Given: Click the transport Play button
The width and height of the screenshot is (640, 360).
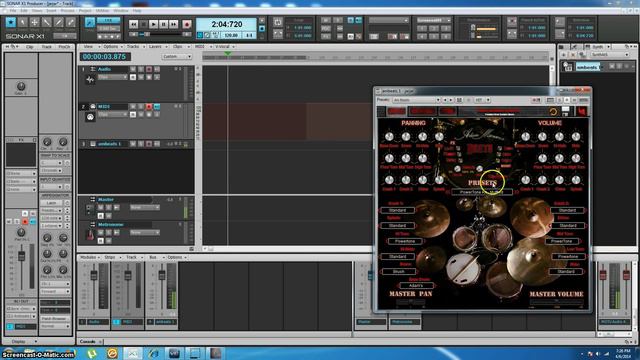Looking at the screenshot, I should [153, 24].
